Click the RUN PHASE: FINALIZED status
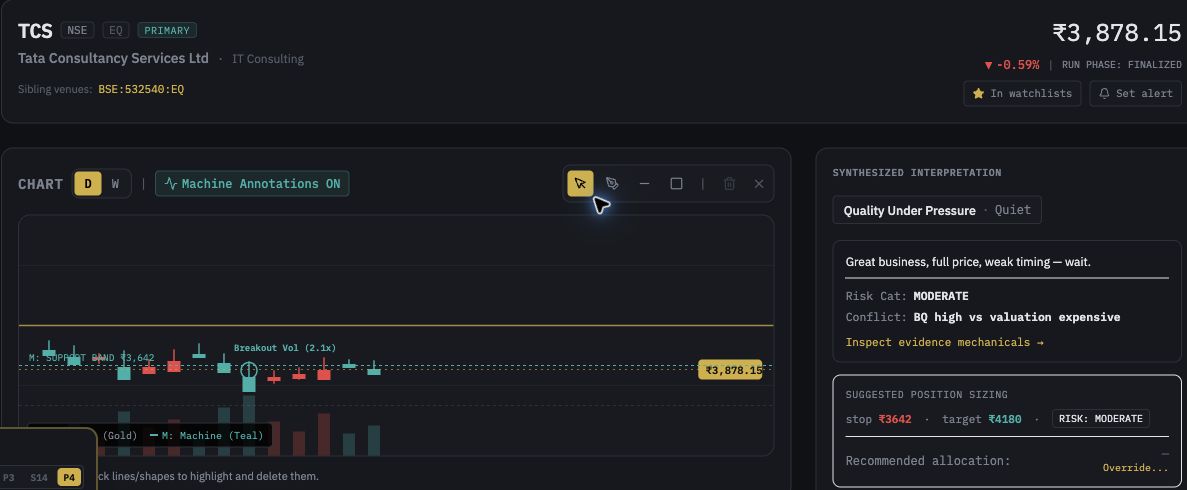Screen dimensions: 1187x490 coord(1122,65)
